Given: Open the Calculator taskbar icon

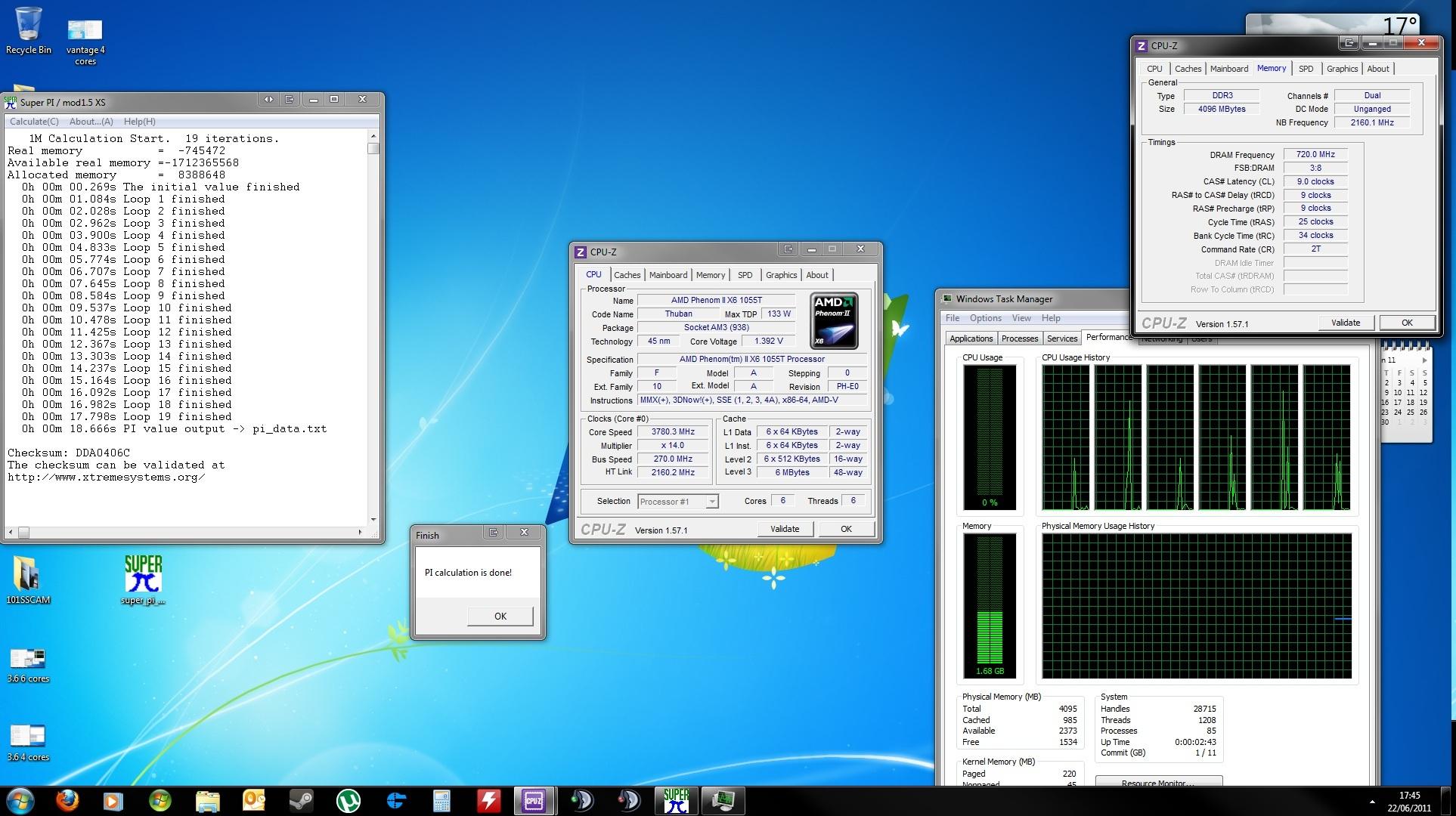Looking at the screenshot, I should pos(441,801).
